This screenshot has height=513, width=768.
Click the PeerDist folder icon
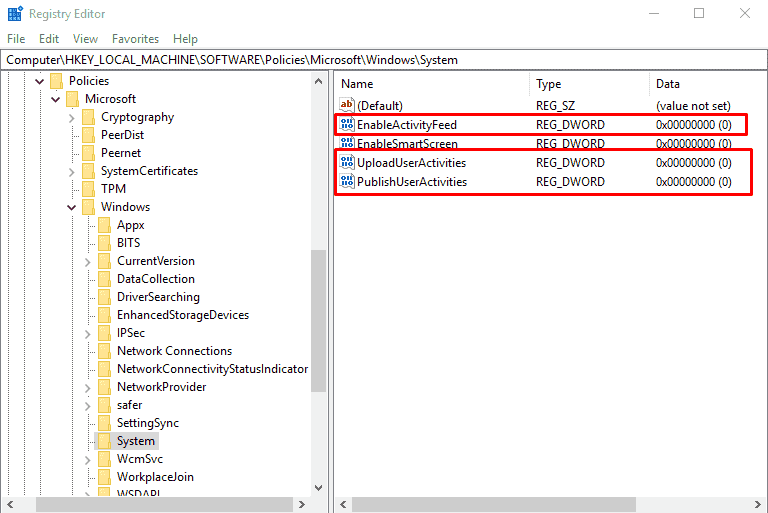pyautogui.click(x=89, y=135)
